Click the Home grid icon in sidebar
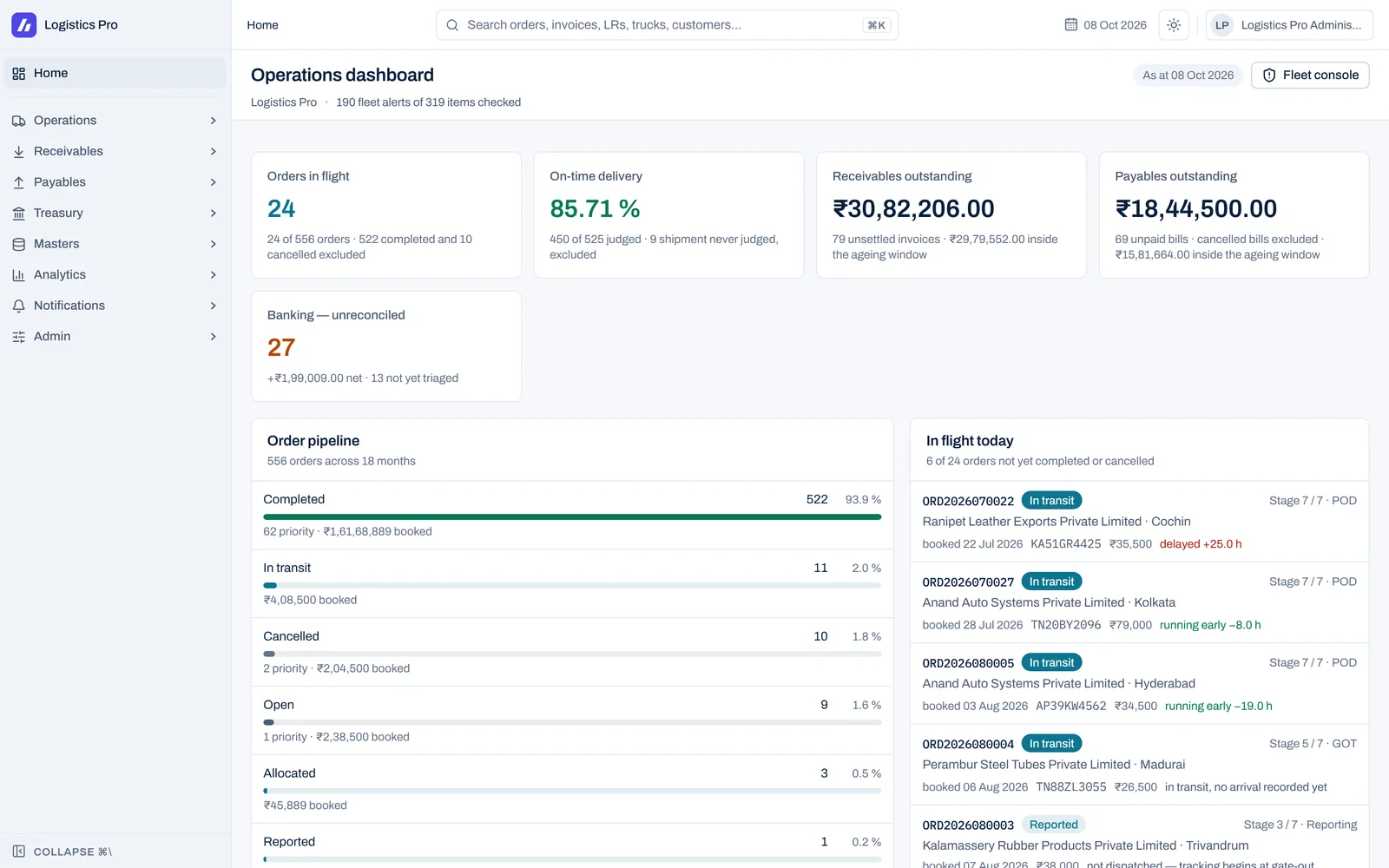Image resolution: width=1389 pixels, height=868 pixels. [x=18, y=74]
